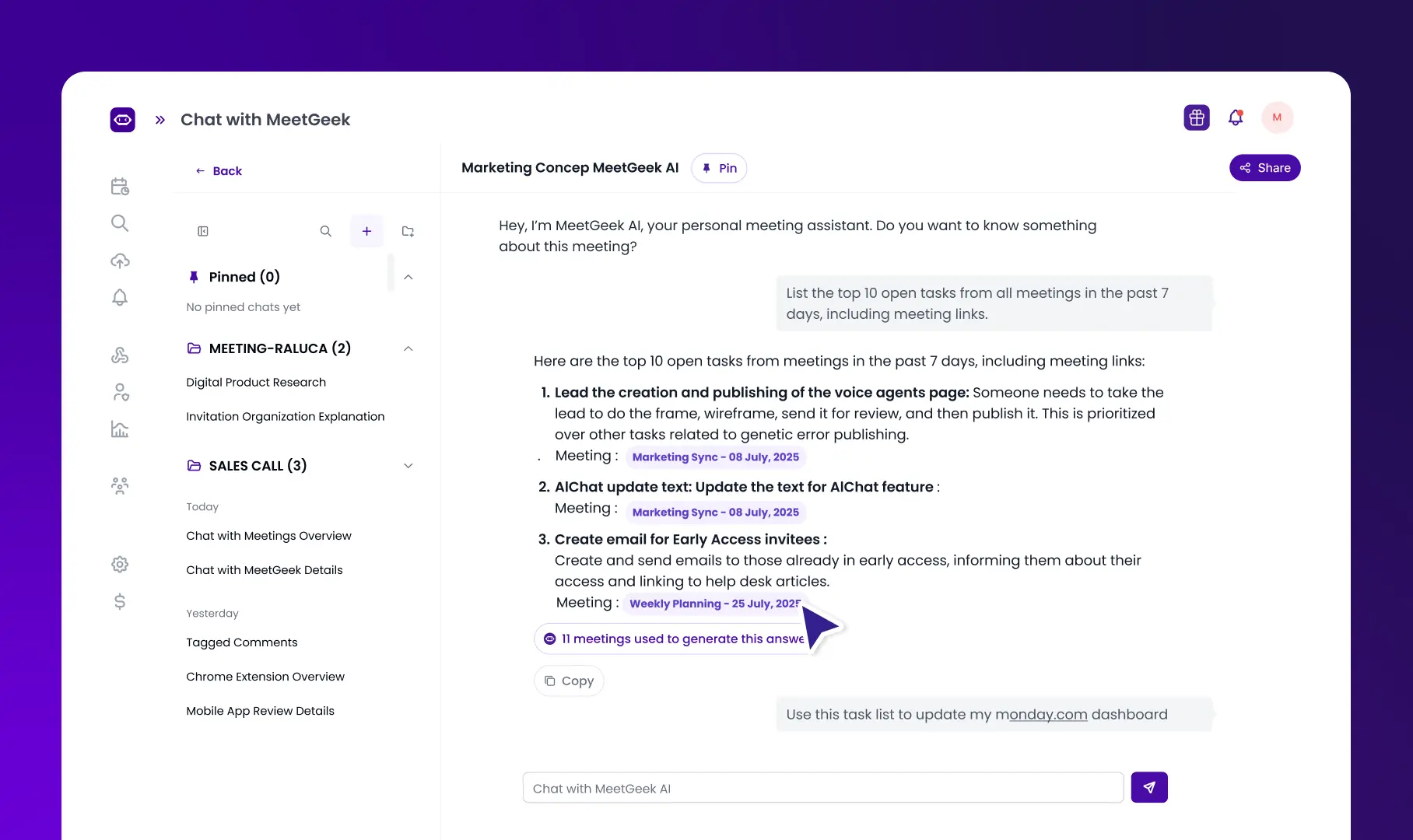The width and height of the screenshot is (1413, 840).
Task: Open Digital Product Research chat
Action: 256,383
